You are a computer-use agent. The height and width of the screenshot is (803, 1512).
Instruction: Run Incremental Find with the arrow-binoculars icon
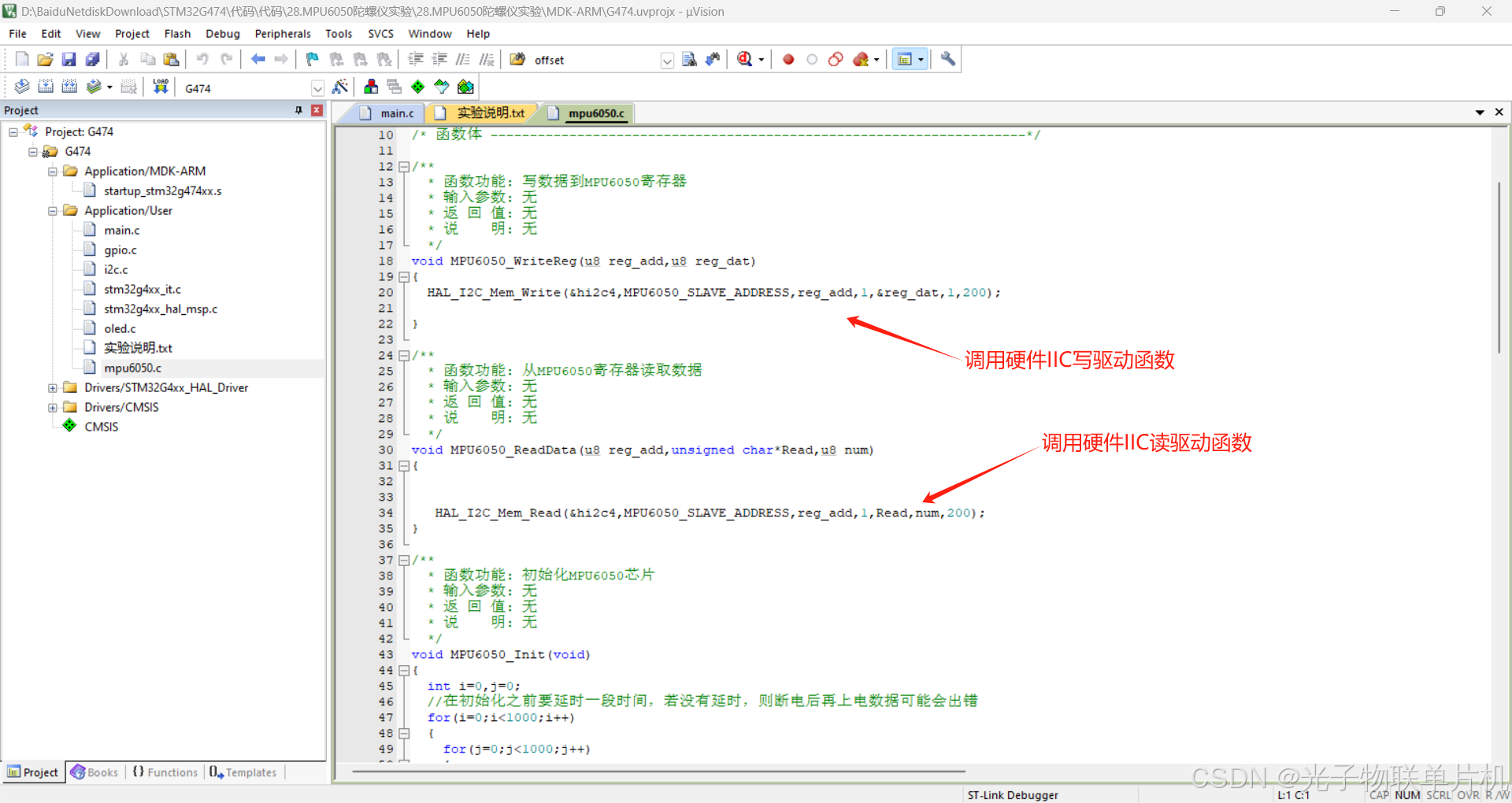(x=713, y=59)
